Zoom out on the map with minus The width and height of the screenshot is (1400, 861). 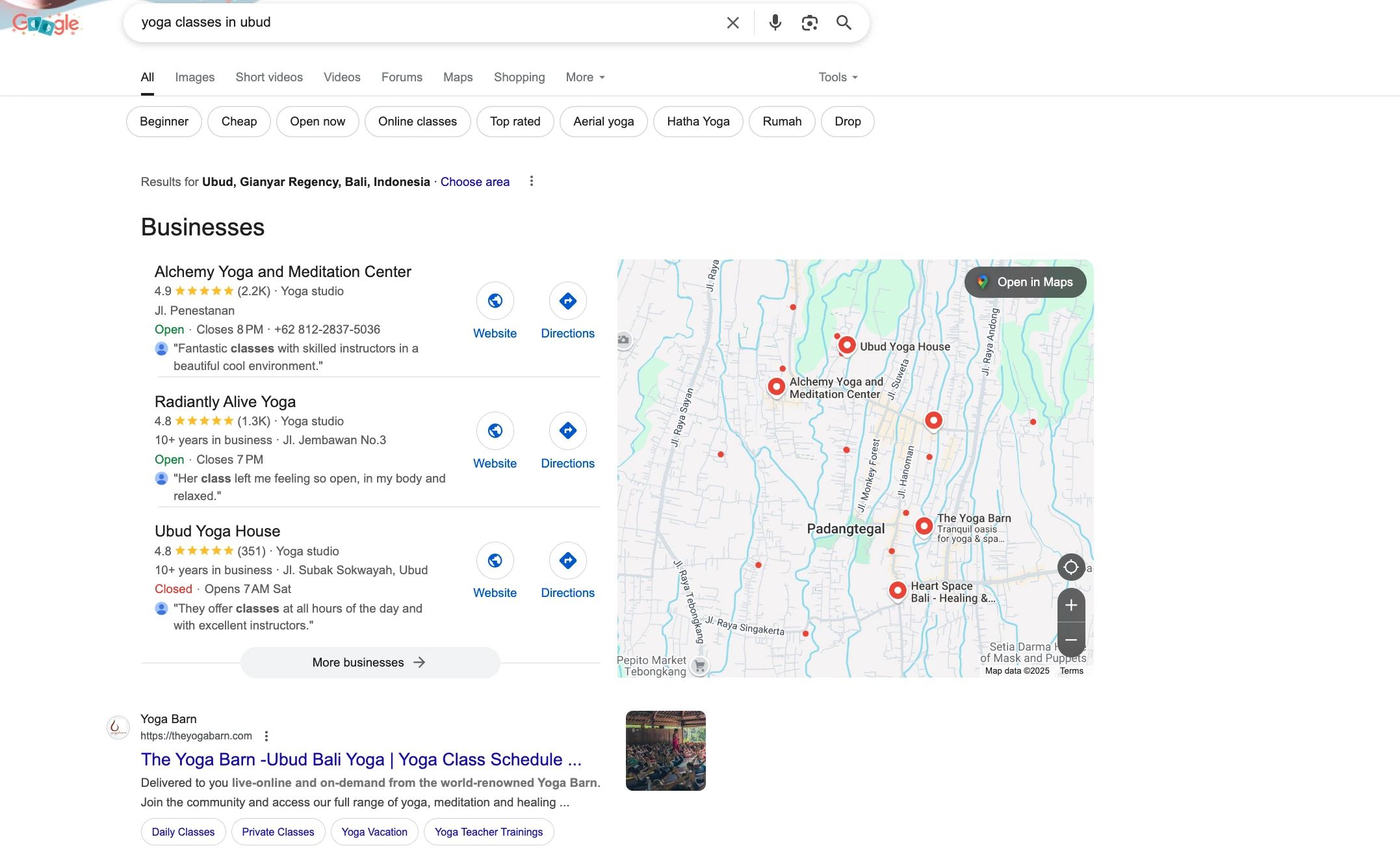pyautogui.click(x=1071, y=640)
